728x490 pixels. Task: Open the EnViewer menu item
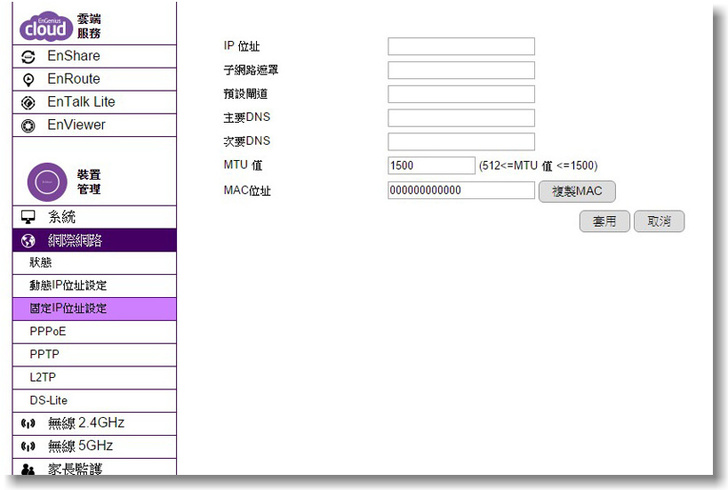pyautogui.click(x=94, y=125)
